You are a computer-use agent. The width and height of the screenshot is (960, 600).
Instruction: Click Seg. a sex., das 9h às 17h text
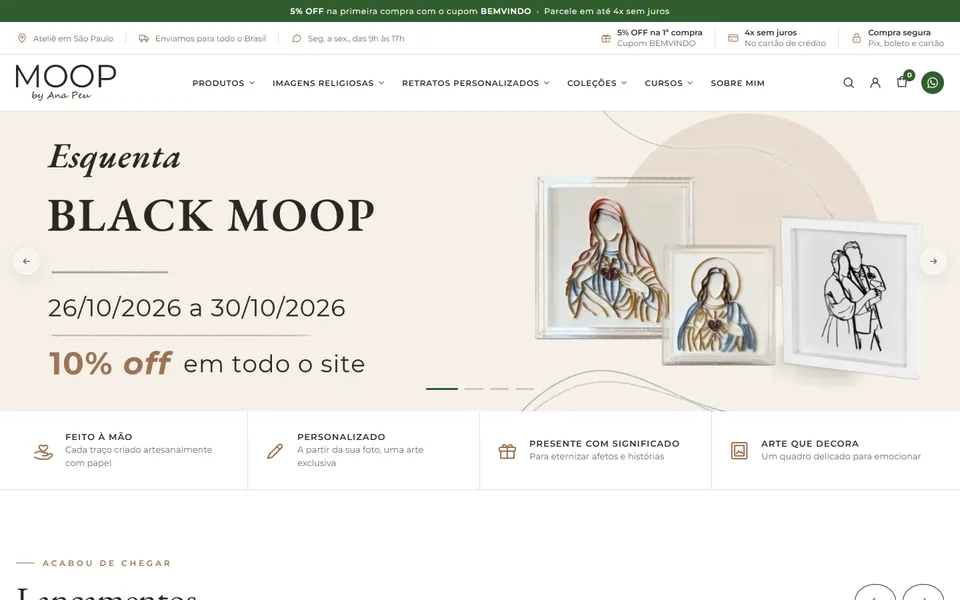coord(356,39)
